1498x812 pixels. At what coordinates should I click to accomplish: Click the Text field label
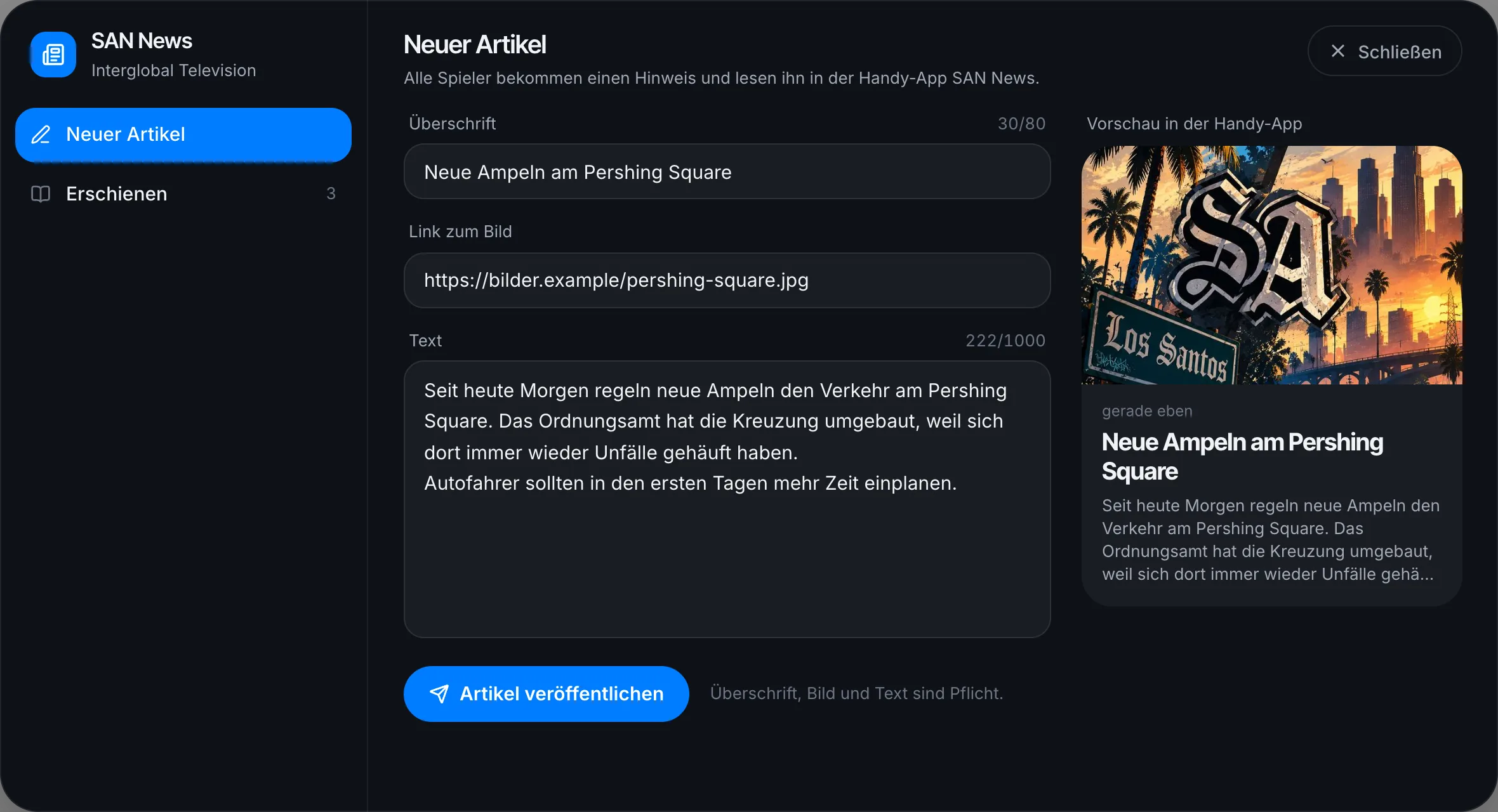[x=425, y=341]
